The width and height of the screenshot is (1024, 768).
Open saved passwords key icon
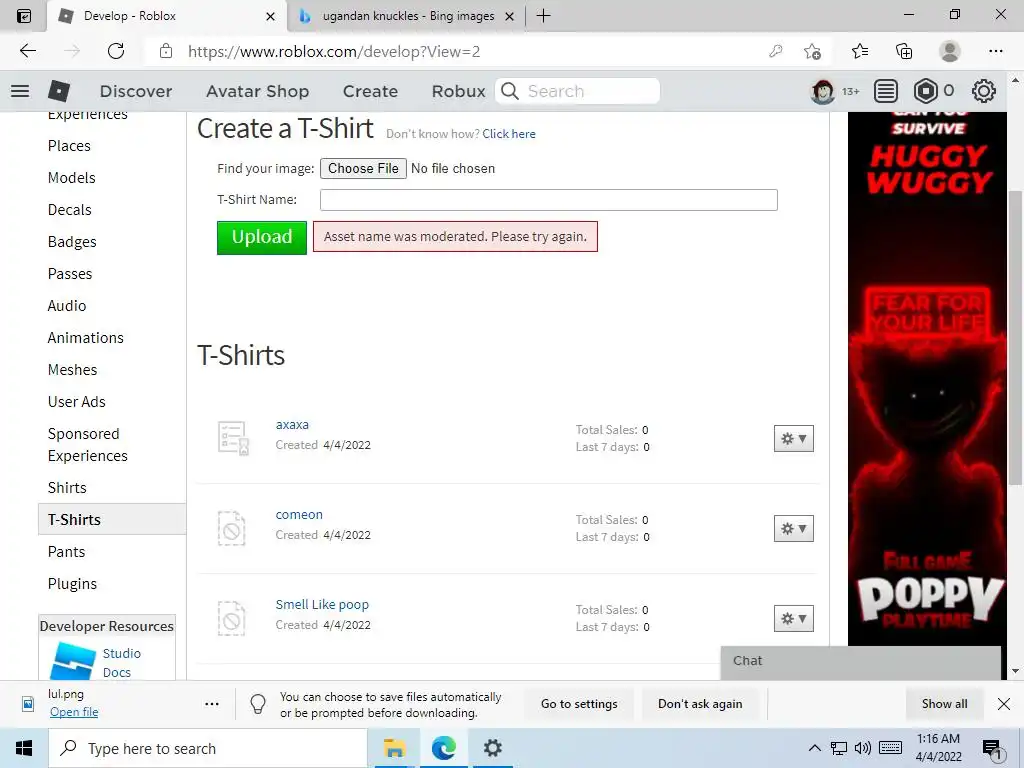click(776, 51)
